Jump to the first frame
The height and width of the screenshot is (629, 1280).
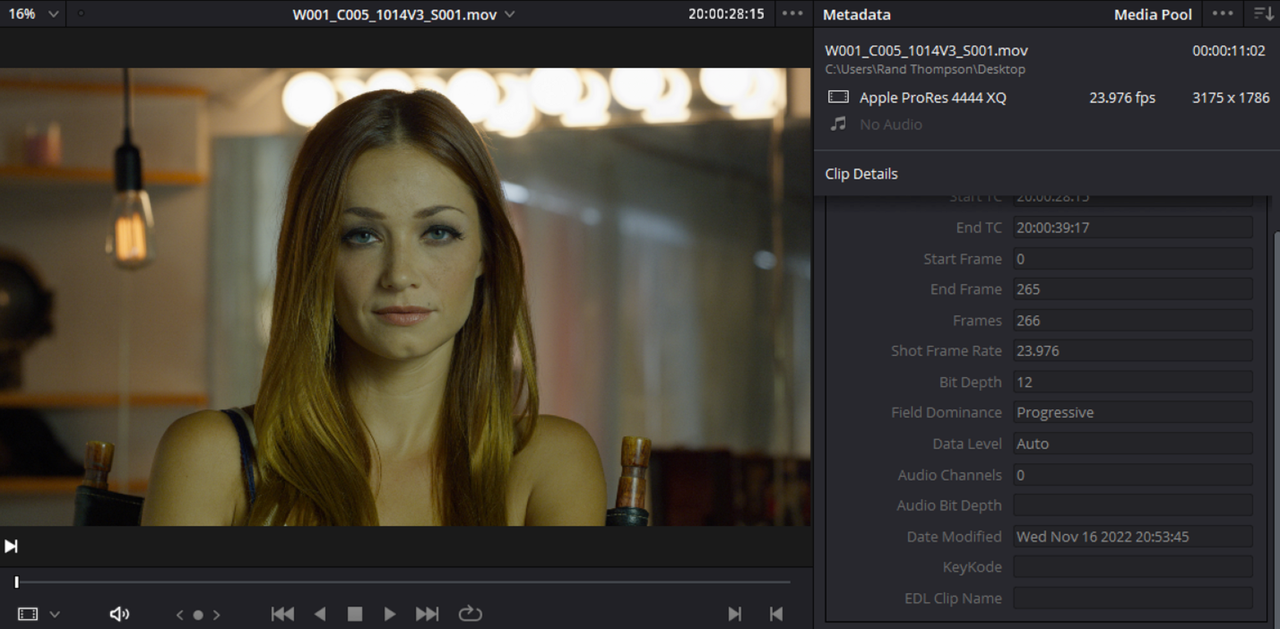click(x=283, y=614)
